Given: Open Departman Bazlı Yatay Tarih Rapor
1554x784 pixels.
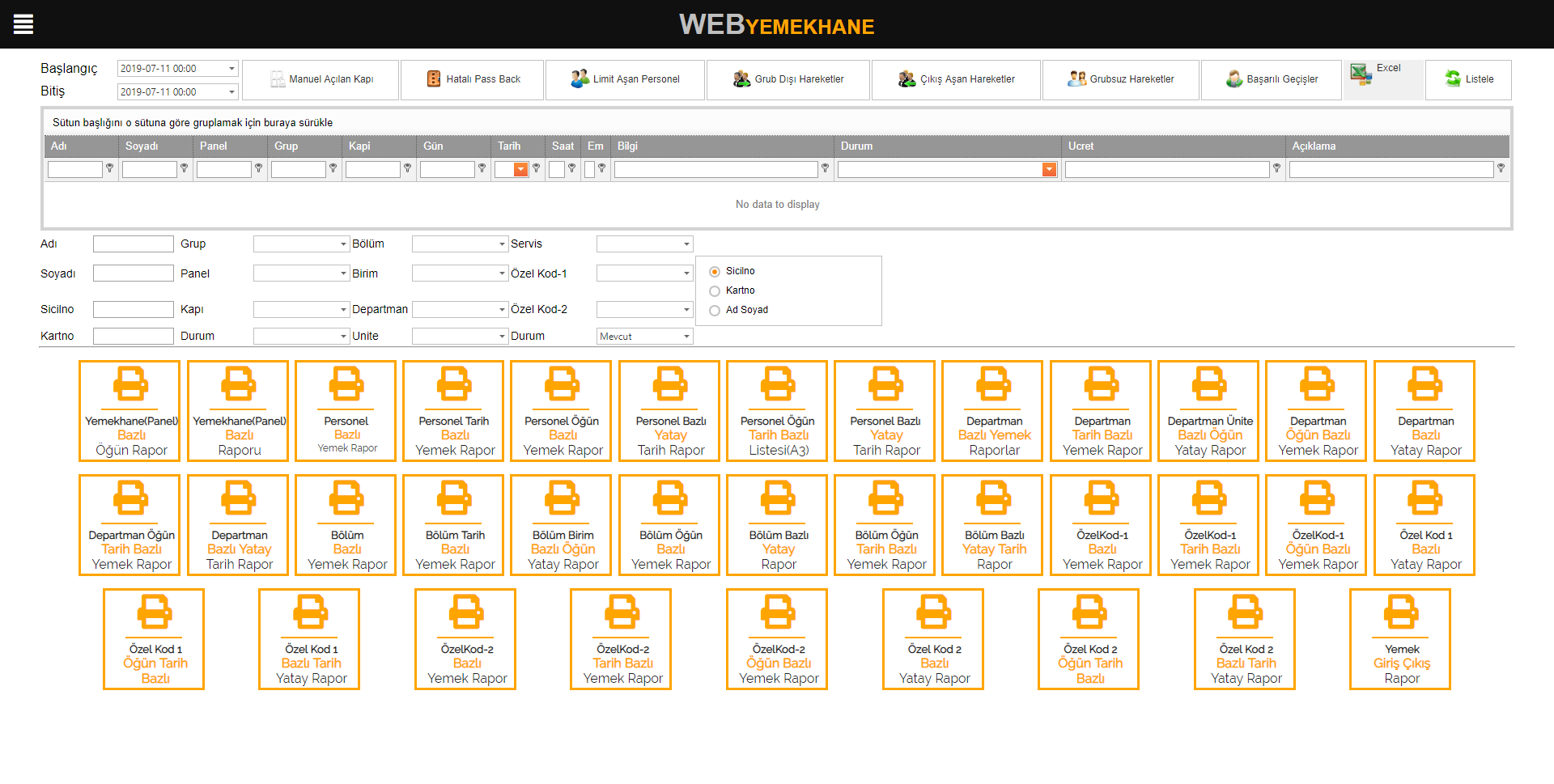Looking at the screenshot, I should [x=239, y=525].
